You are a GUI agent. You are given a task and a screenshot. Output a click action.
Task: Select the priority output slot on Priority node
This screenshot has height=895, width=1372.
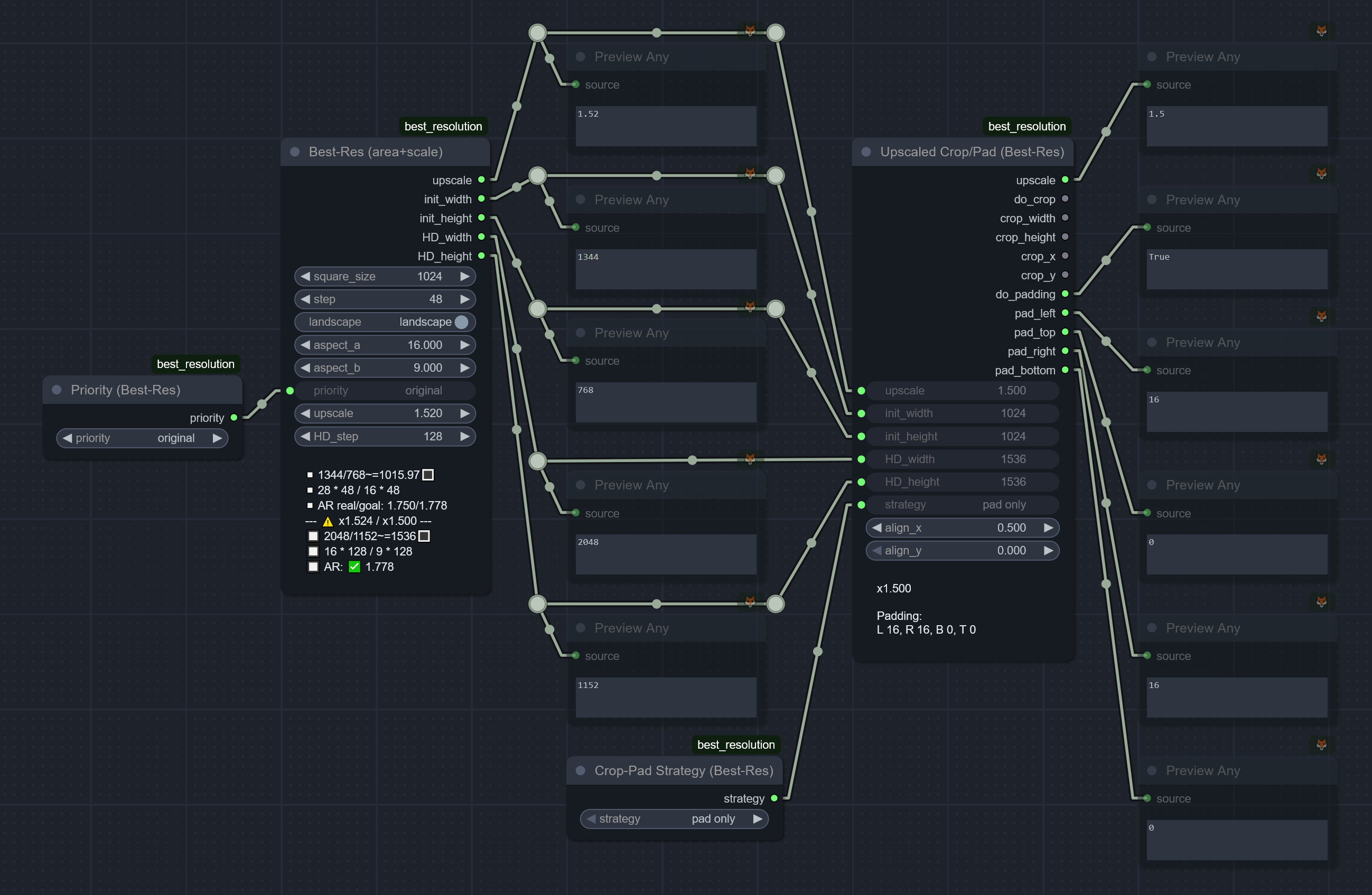coord(234,418)
